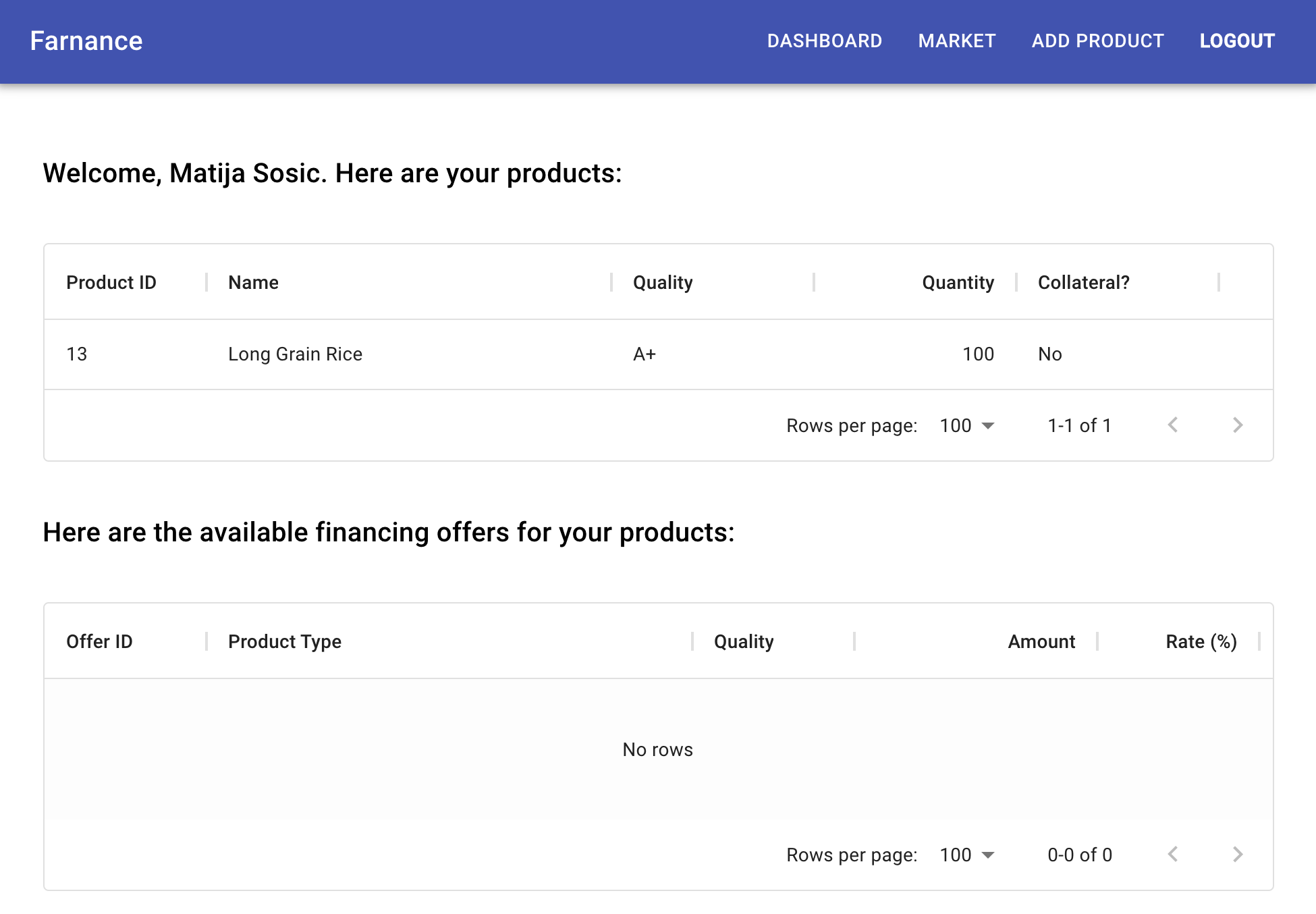Open rows per page dropdown in products table

[x=967, y=425]
